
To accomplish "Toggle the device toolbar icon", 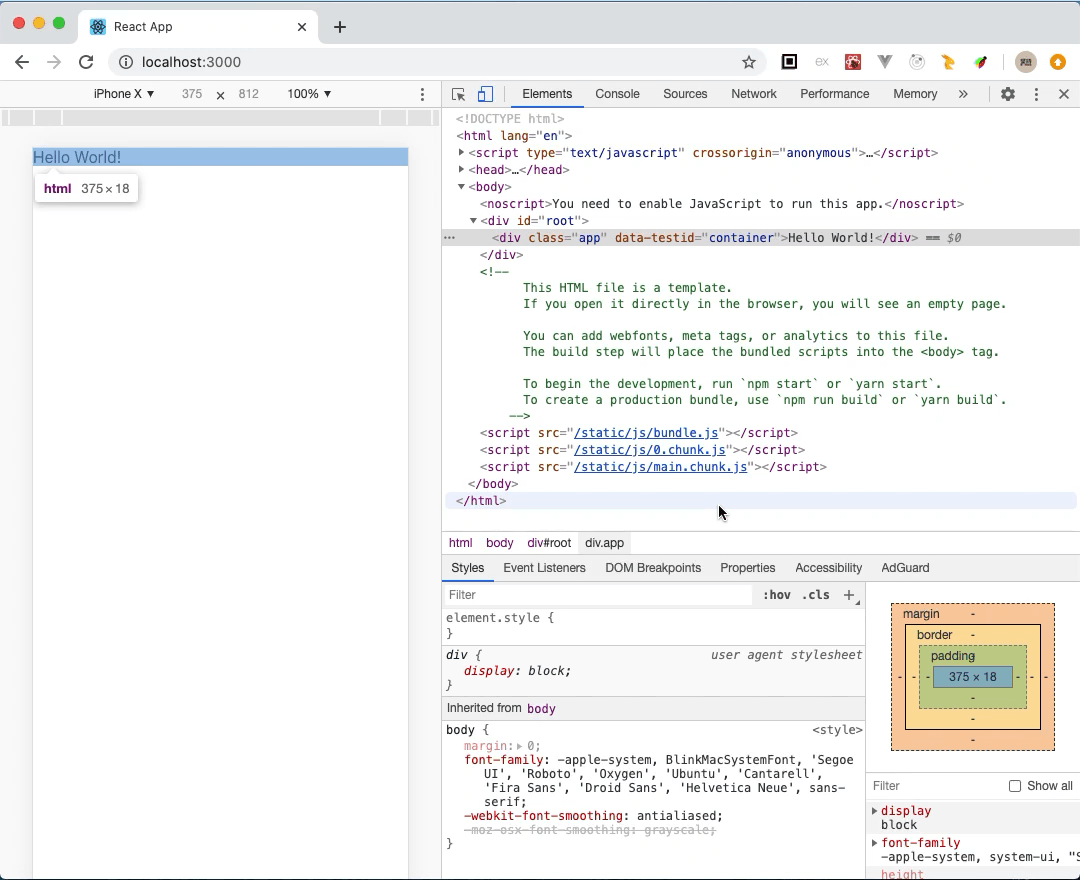I will click(485, 94).
